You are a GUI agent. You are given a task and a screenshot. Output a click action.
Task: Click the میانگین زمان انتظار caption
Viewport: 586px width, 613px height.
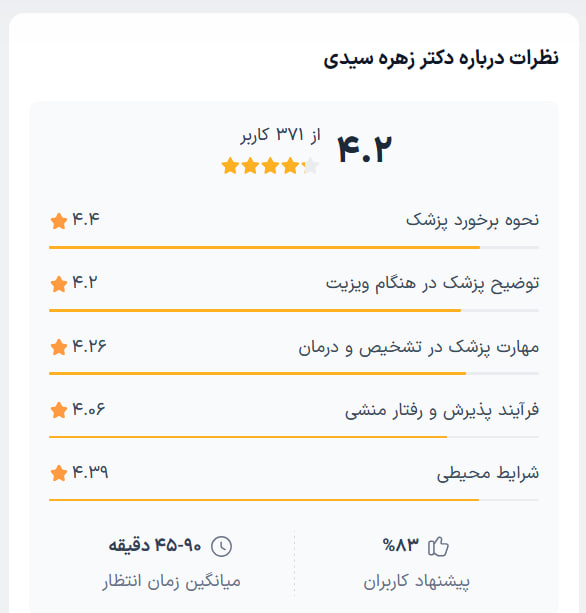tap(172, 581)
